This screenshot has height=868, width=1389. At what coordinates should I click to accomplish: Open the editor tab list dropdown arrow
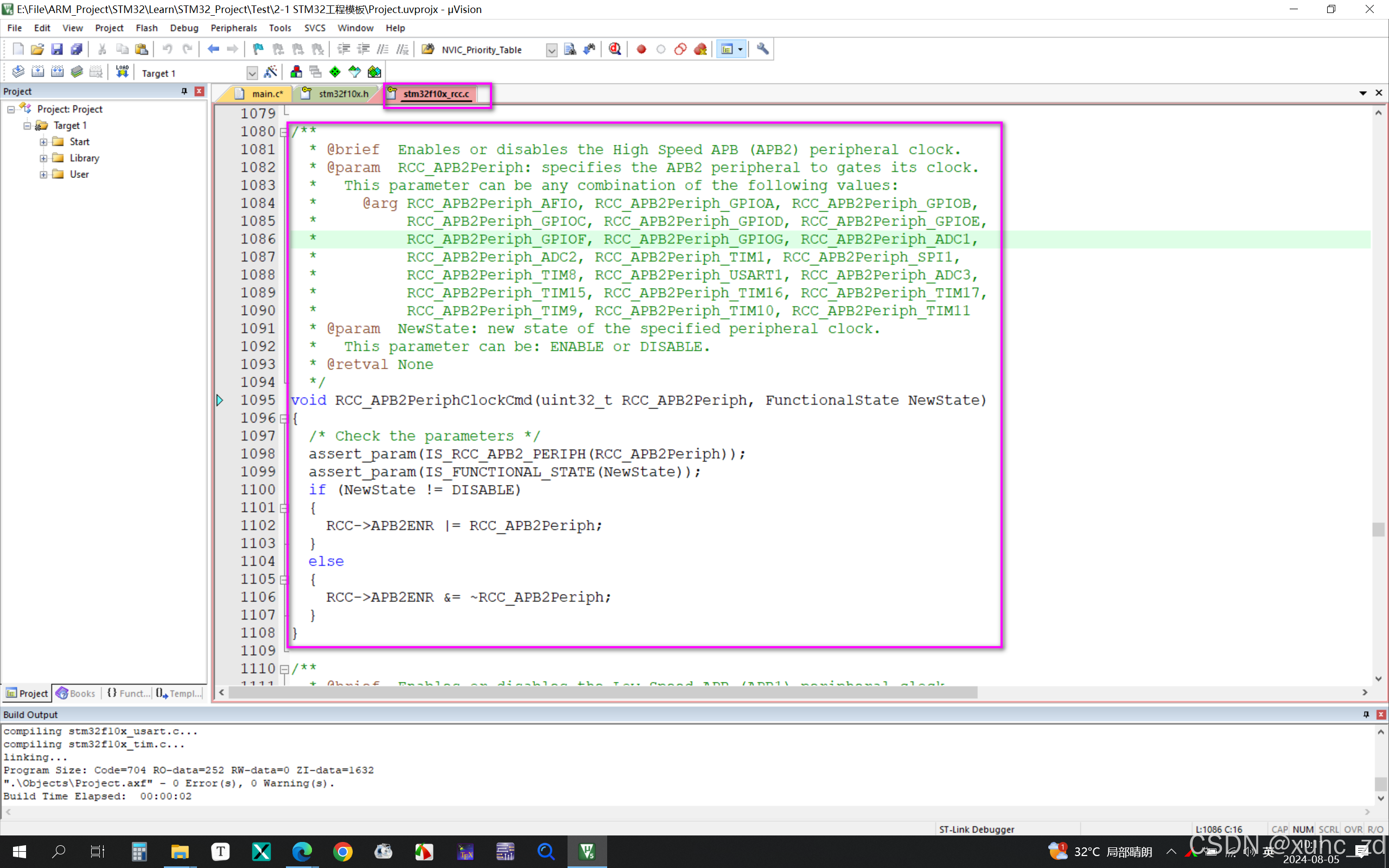point(1362,93)
